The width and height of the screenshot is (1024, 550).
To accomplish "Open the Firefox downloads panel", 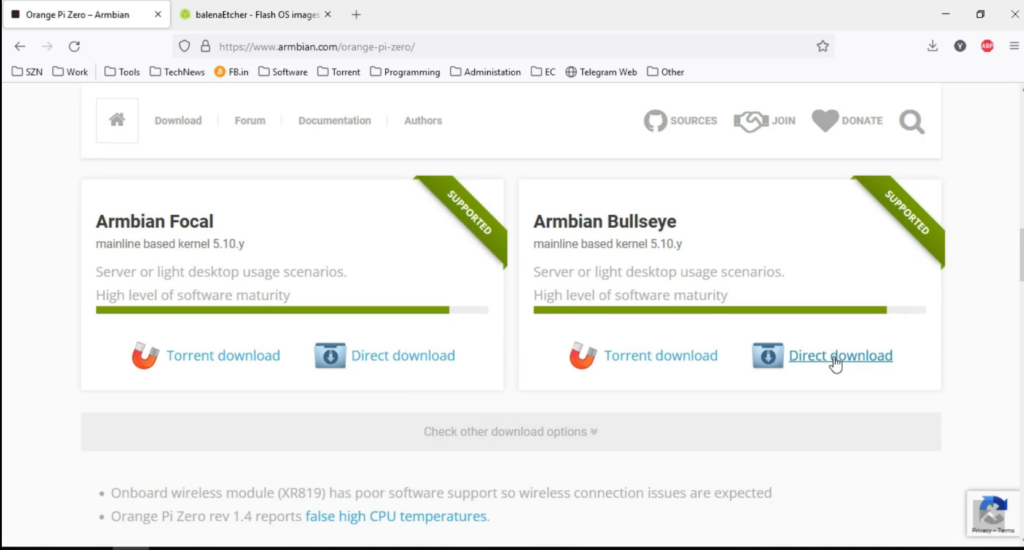I will [932, 46].
